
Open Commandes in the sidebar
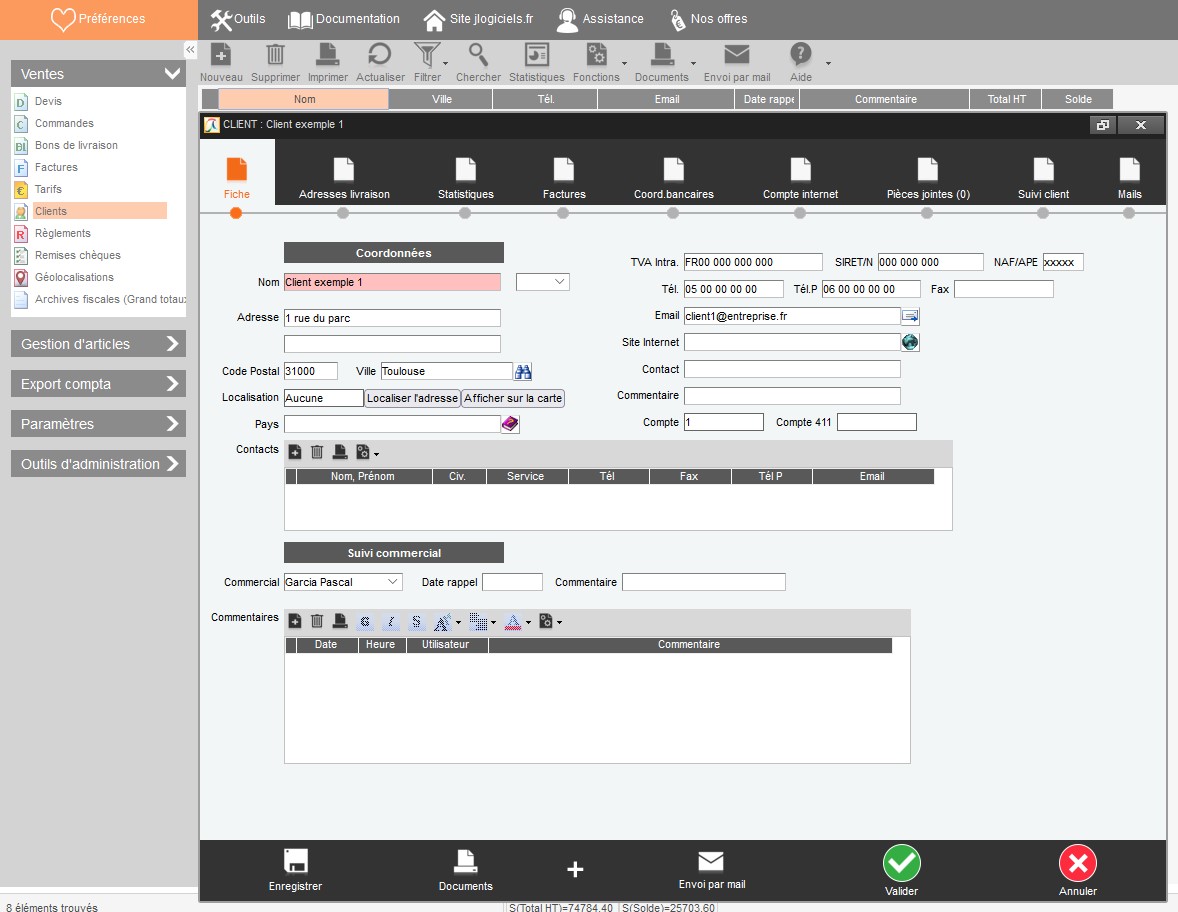point(64,123)
